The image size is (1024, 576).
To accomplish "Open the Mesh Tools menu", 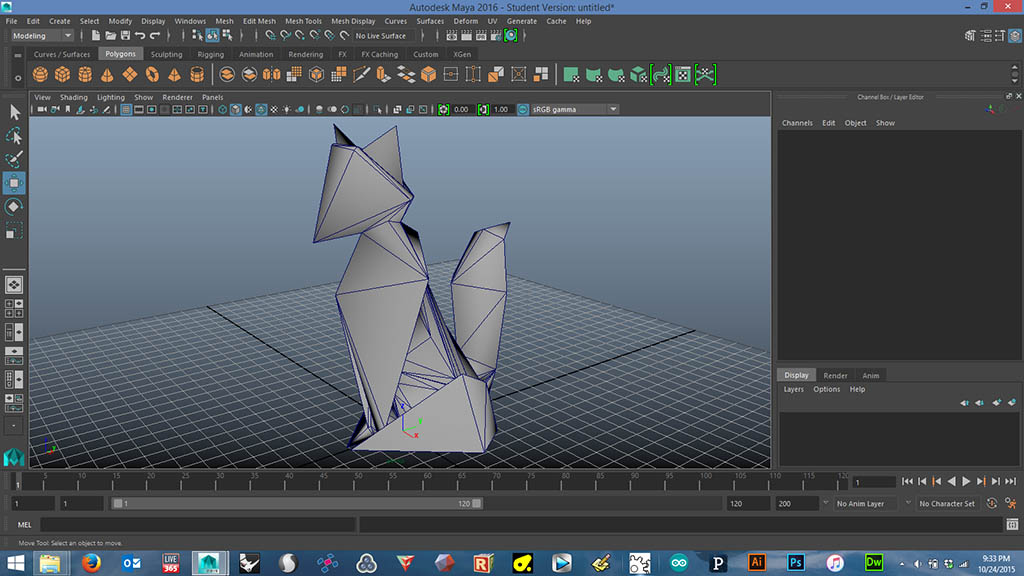I will pos(303,21).
